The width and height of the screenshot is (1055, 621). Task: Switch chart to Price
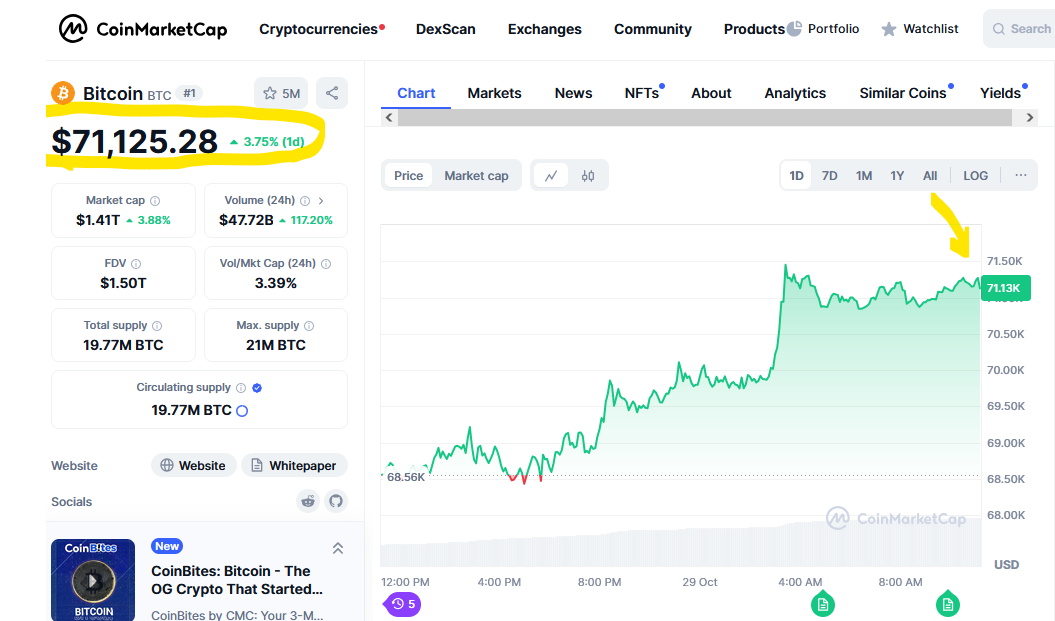408,176
